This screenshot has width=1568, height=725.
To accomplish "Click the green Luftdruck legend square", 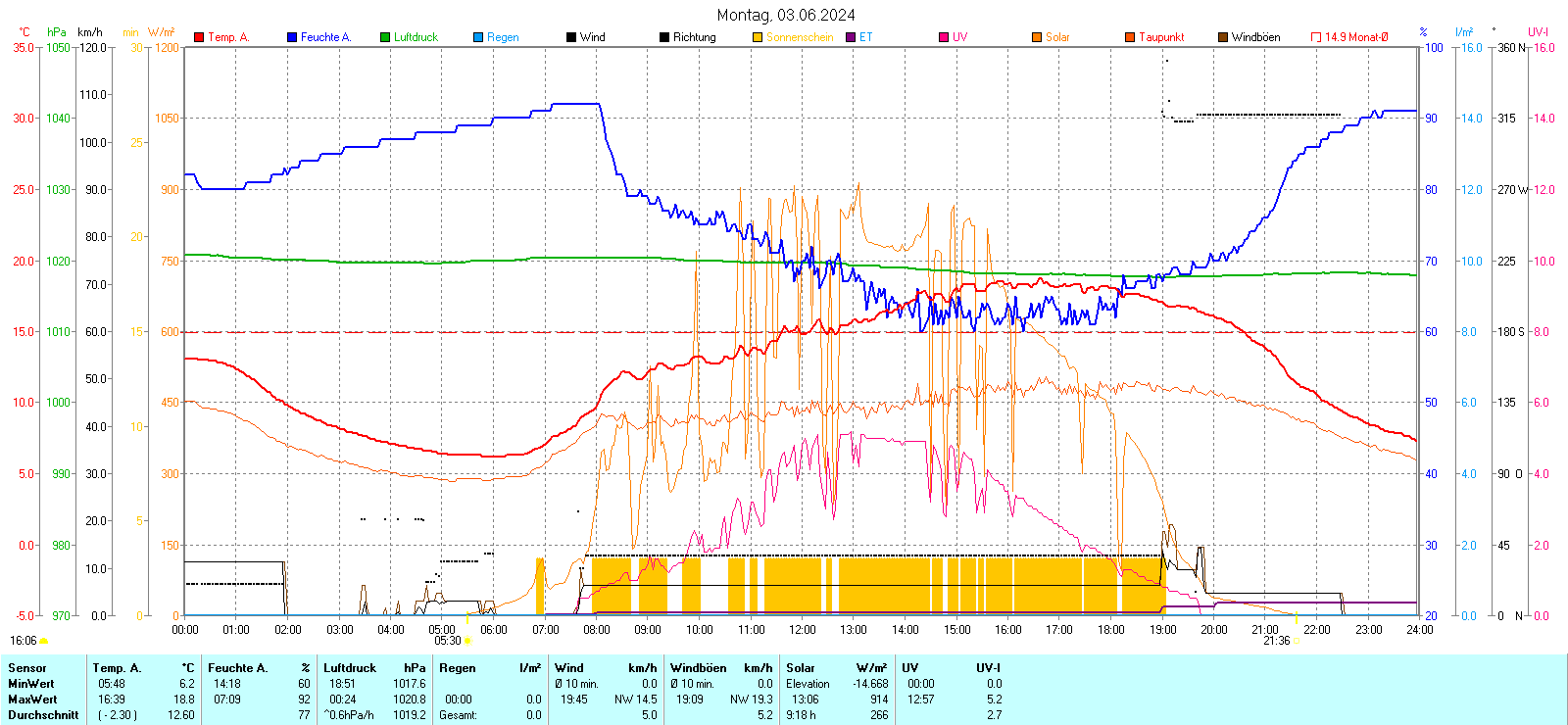I will (385, 37).
